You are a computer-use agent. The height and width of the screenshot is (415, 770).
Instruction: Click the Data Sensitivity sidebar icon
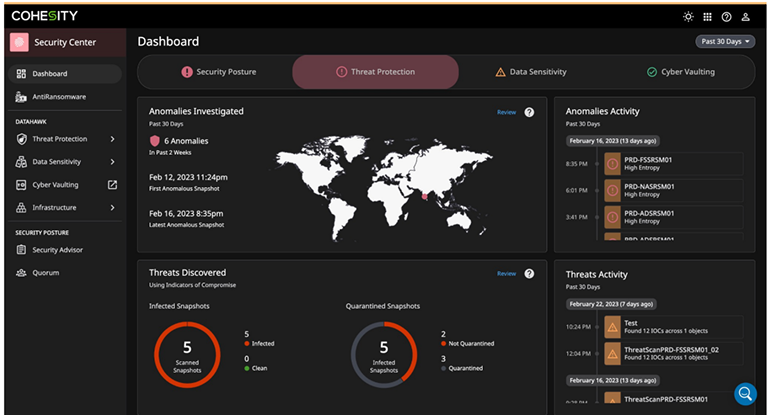[x=21, y=162]
